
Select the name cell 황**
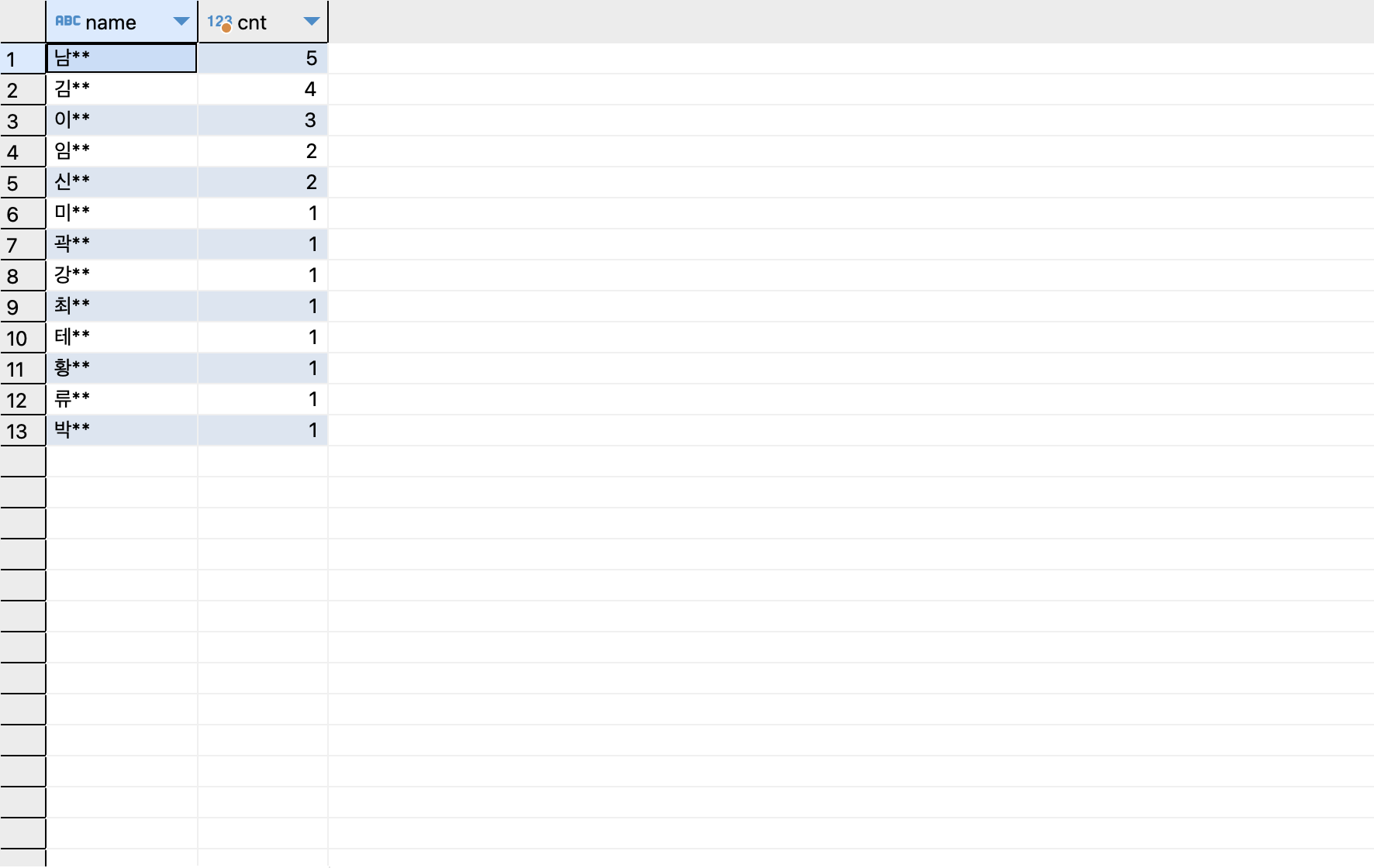point(122,368)
